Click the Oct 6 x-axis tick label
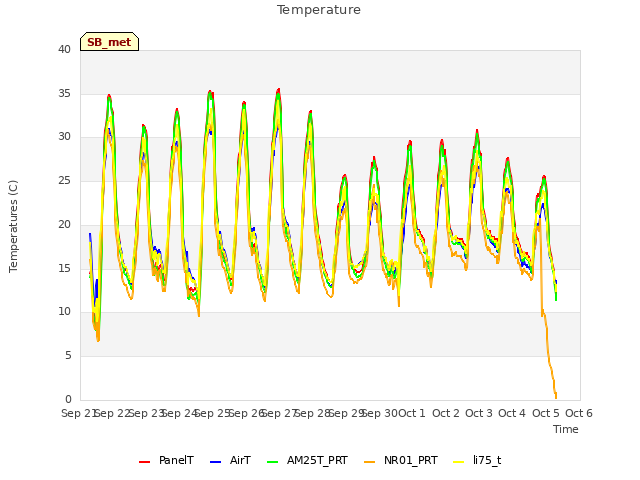Viewport: 640px width, 480px height. [579, 413]
